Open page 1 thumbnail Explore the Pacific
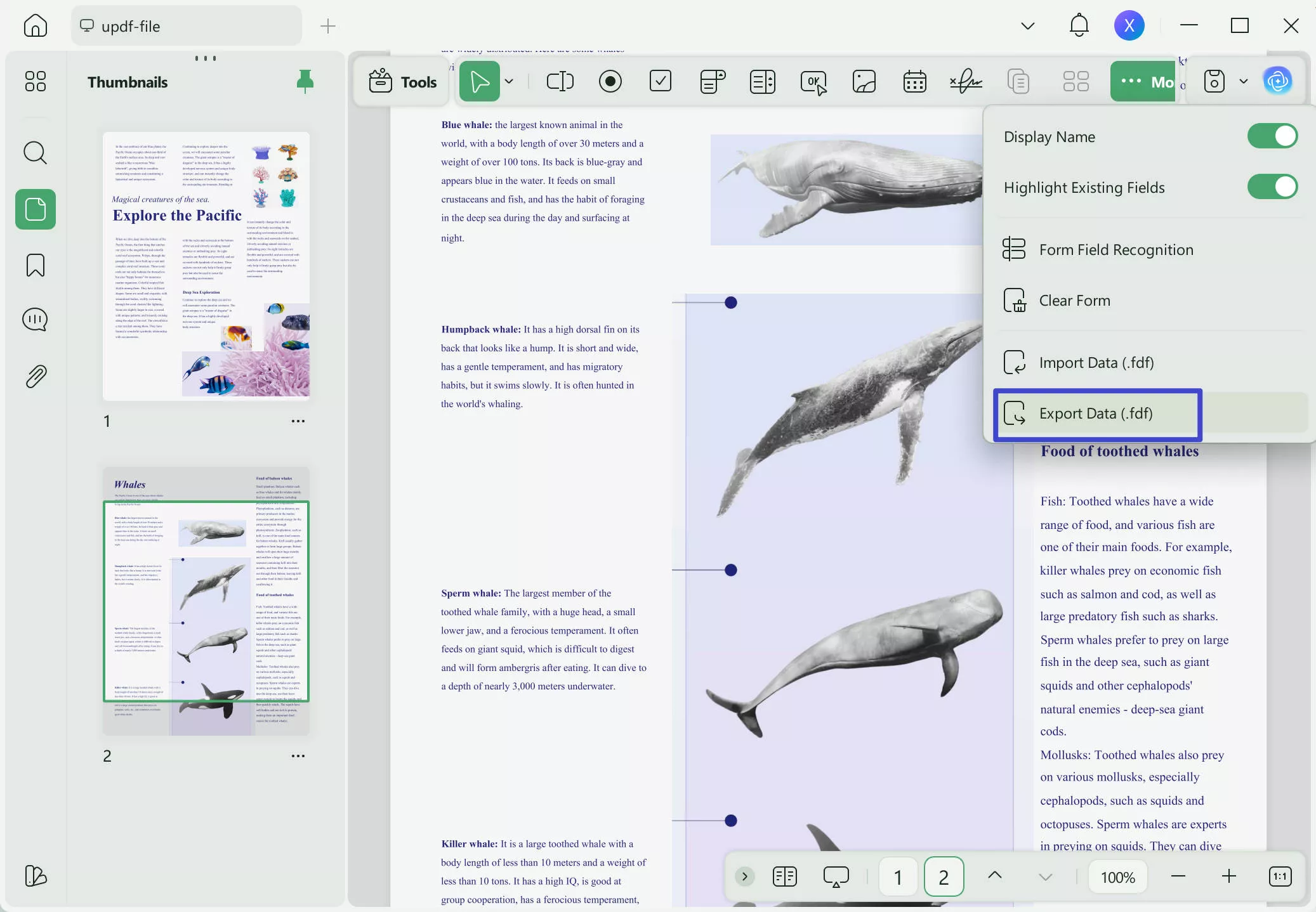The height and width of the screenshot is (912, 1316). [x=206, y=266]
